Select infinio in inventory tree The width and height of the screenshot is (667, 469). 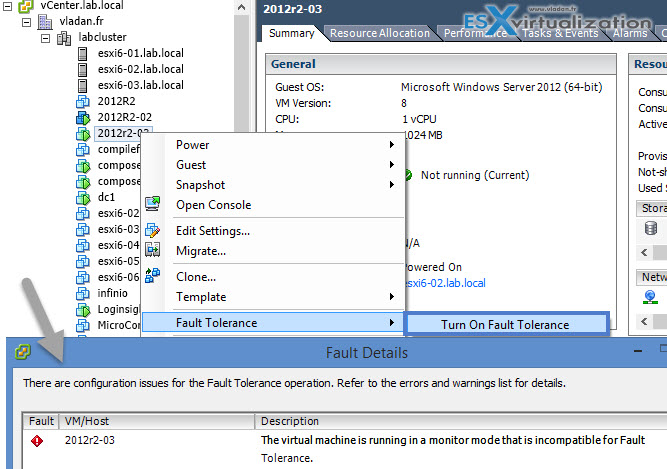(x=112, y=293)
